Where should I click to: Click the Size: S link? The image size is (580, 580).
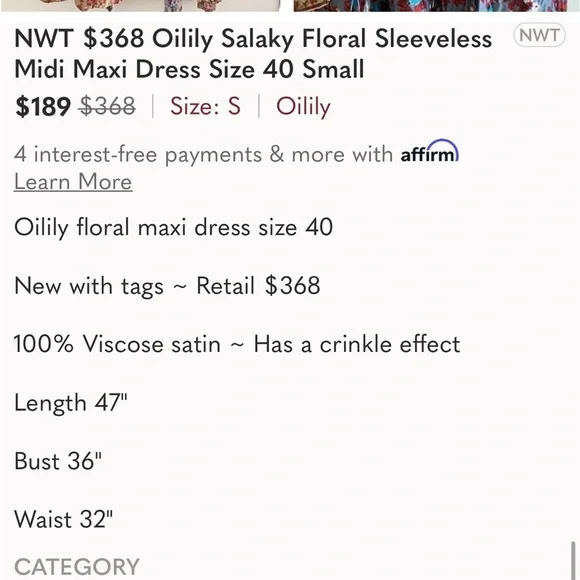[x=205, y=106]
